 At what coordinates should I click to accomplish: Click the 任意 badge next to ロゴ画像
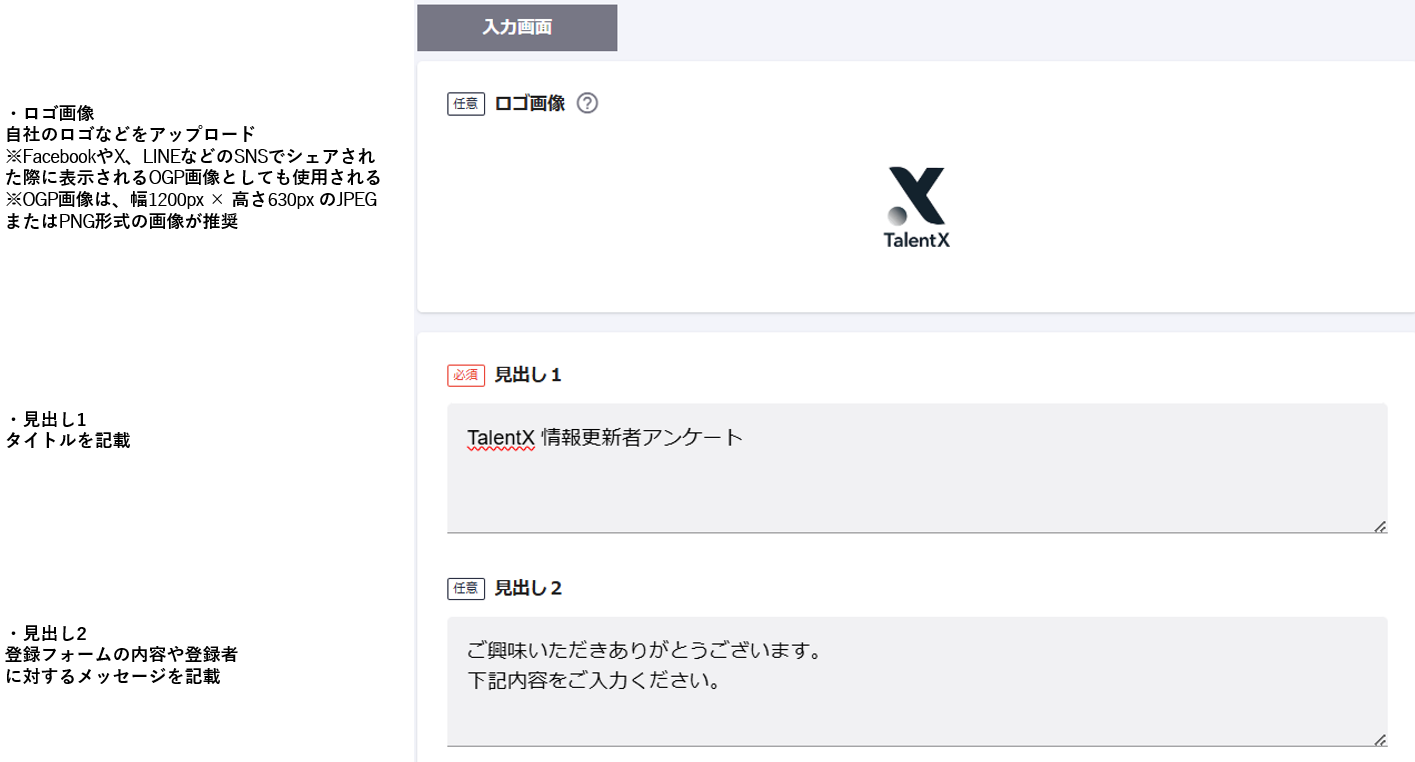click(466, 104)
